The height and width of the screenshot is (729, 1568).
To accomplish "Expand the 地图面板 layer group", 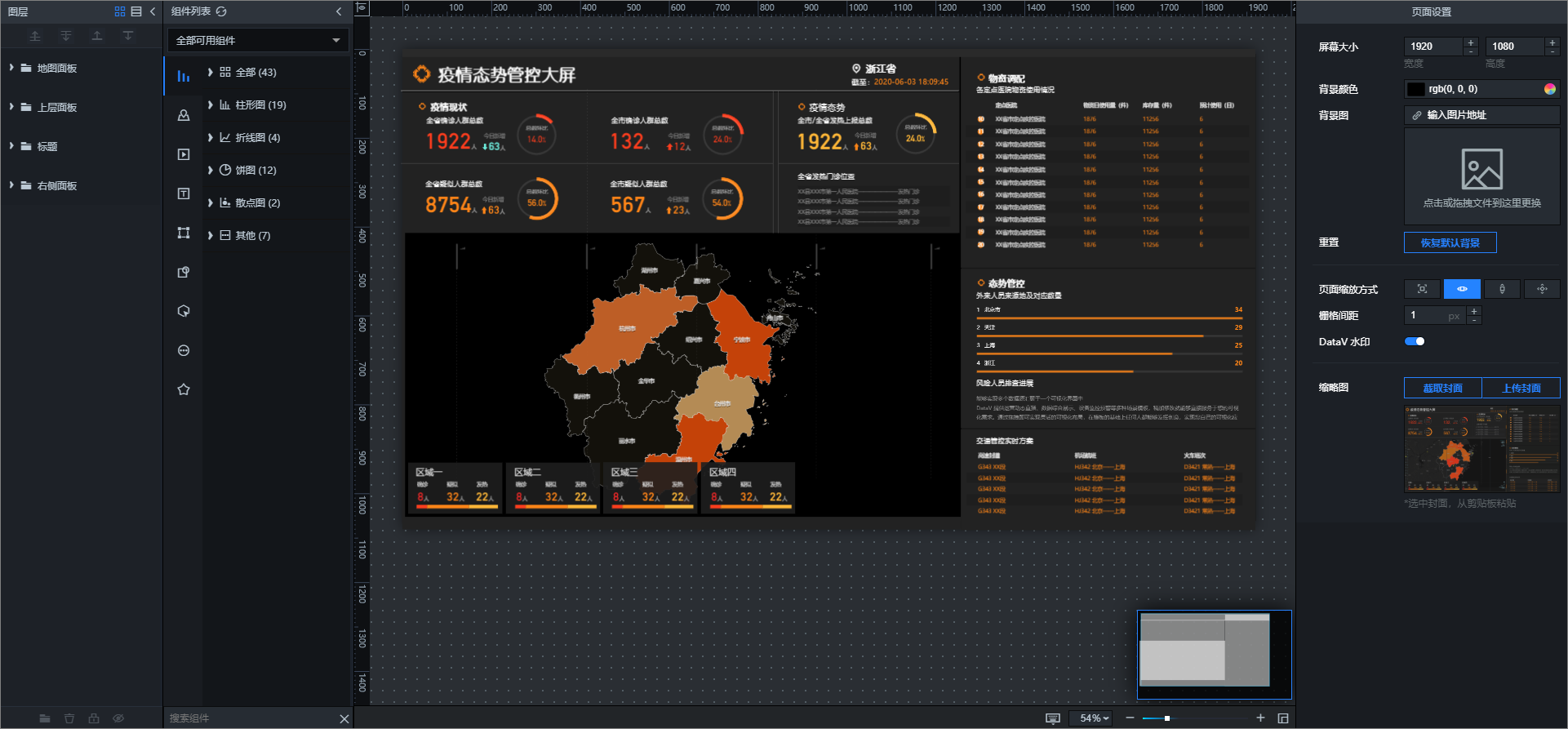I will tap(11, 68).
